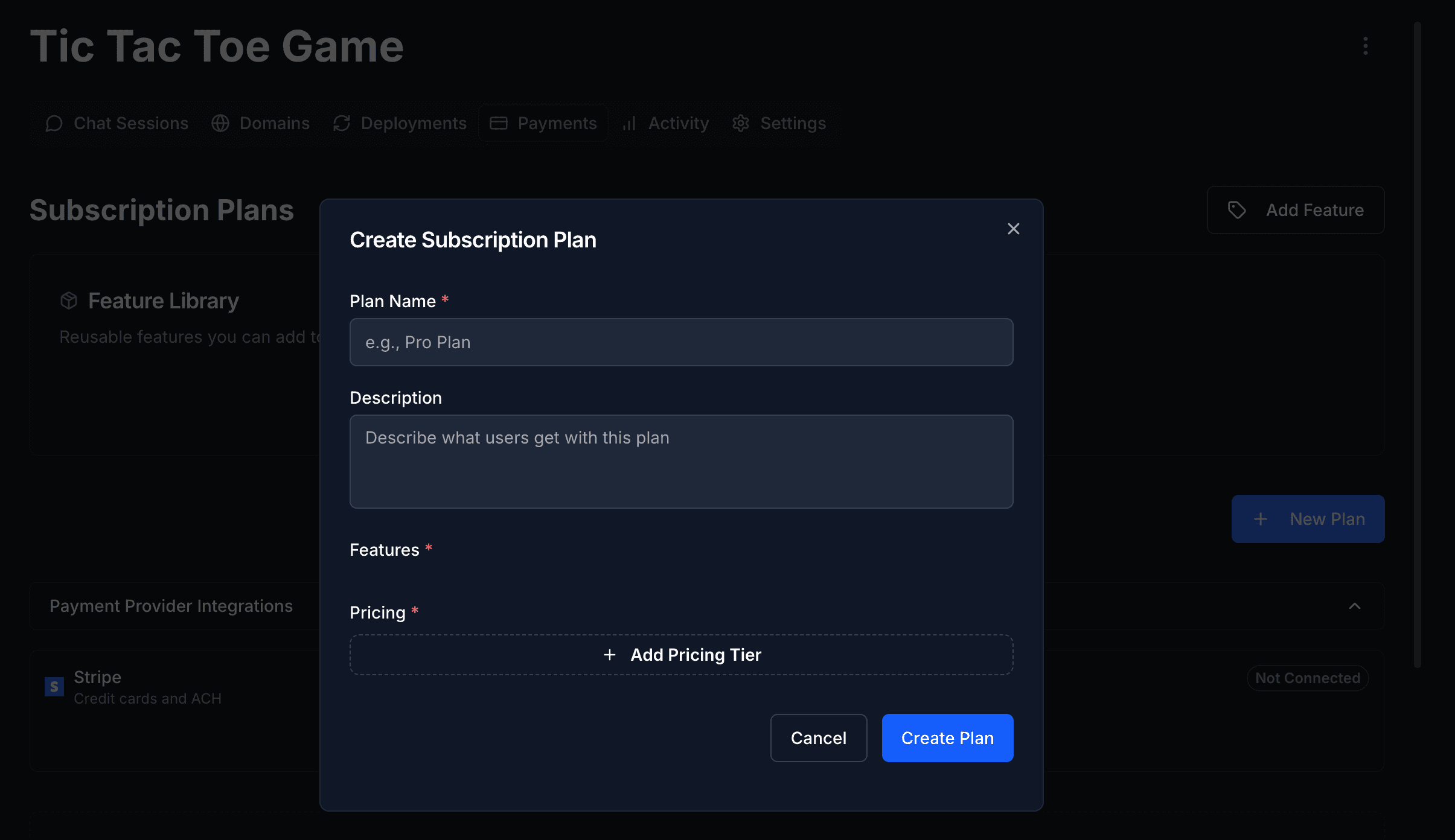Click the Feature Library cube icon
Image resolution: width=1455 pixels, height=840 pixels.
coord(69,301)
